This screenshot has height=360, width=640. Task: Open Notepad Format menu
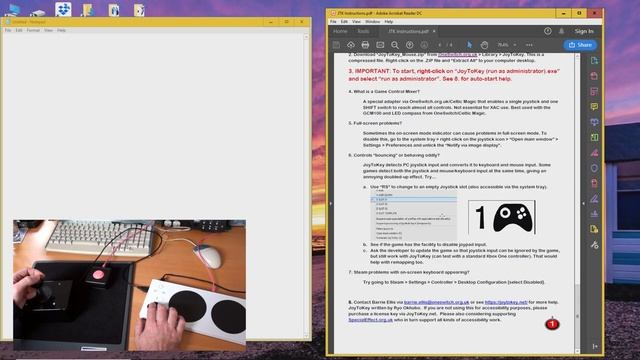click(x=33, y=30)
